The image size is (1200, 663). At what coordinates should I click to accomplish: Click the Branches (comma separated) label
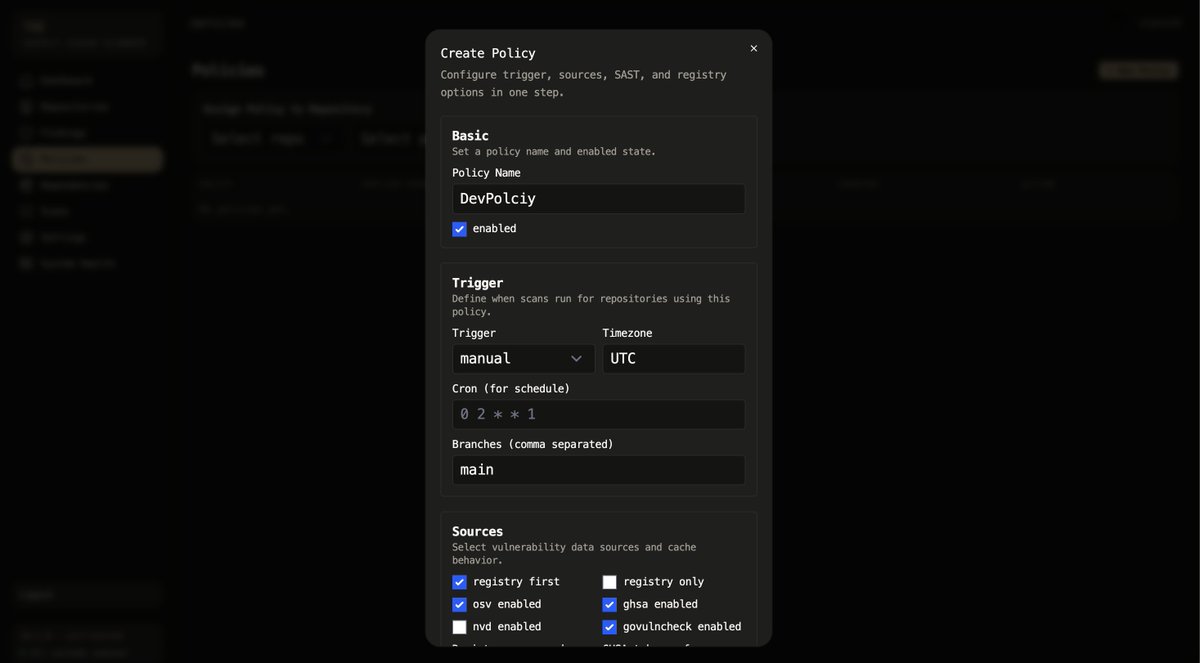click(x=533, y=444)
